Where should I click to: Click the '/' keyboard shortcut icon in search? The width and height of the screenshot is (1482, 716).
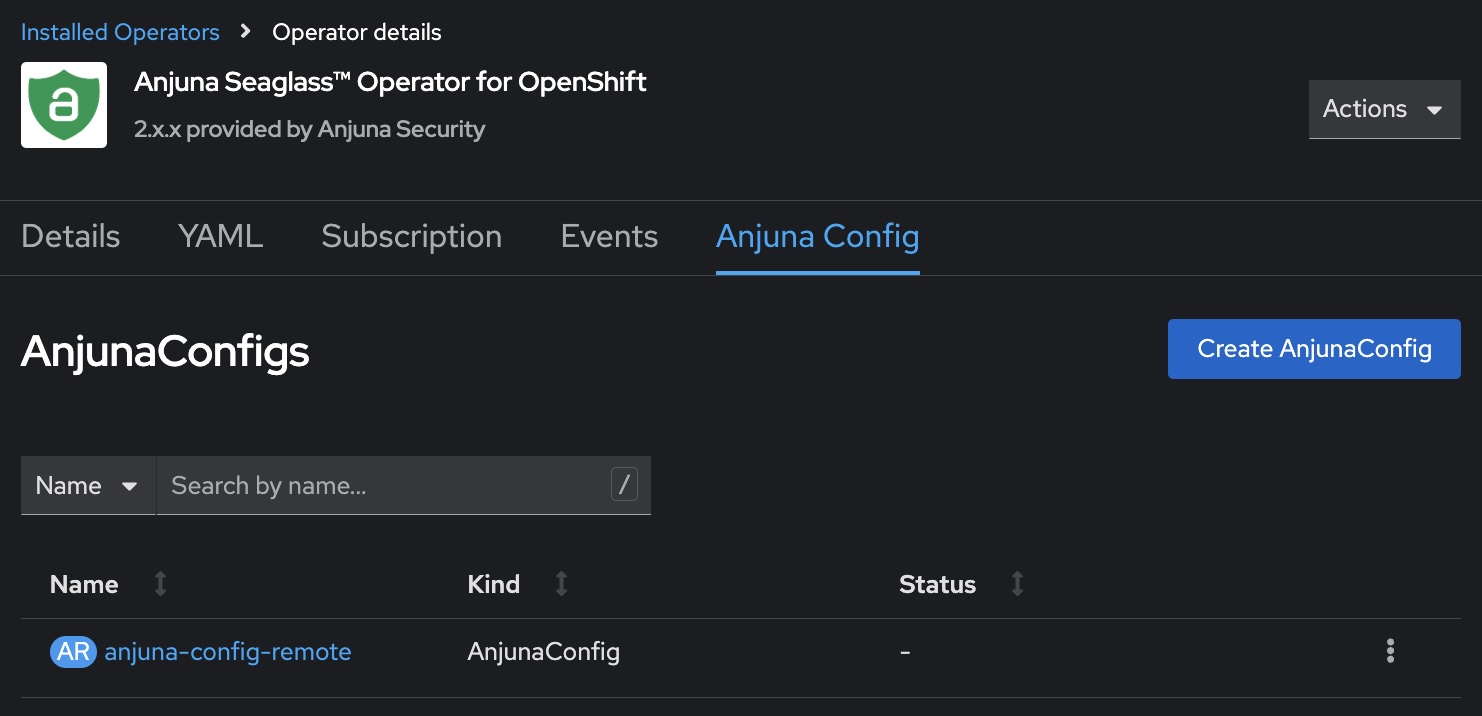(x=623, y=485)
